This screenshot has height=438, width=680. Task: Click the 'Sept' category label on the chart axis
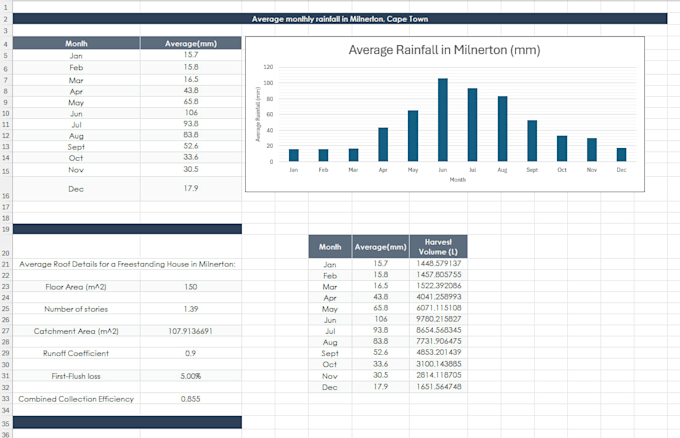(532, 170)
